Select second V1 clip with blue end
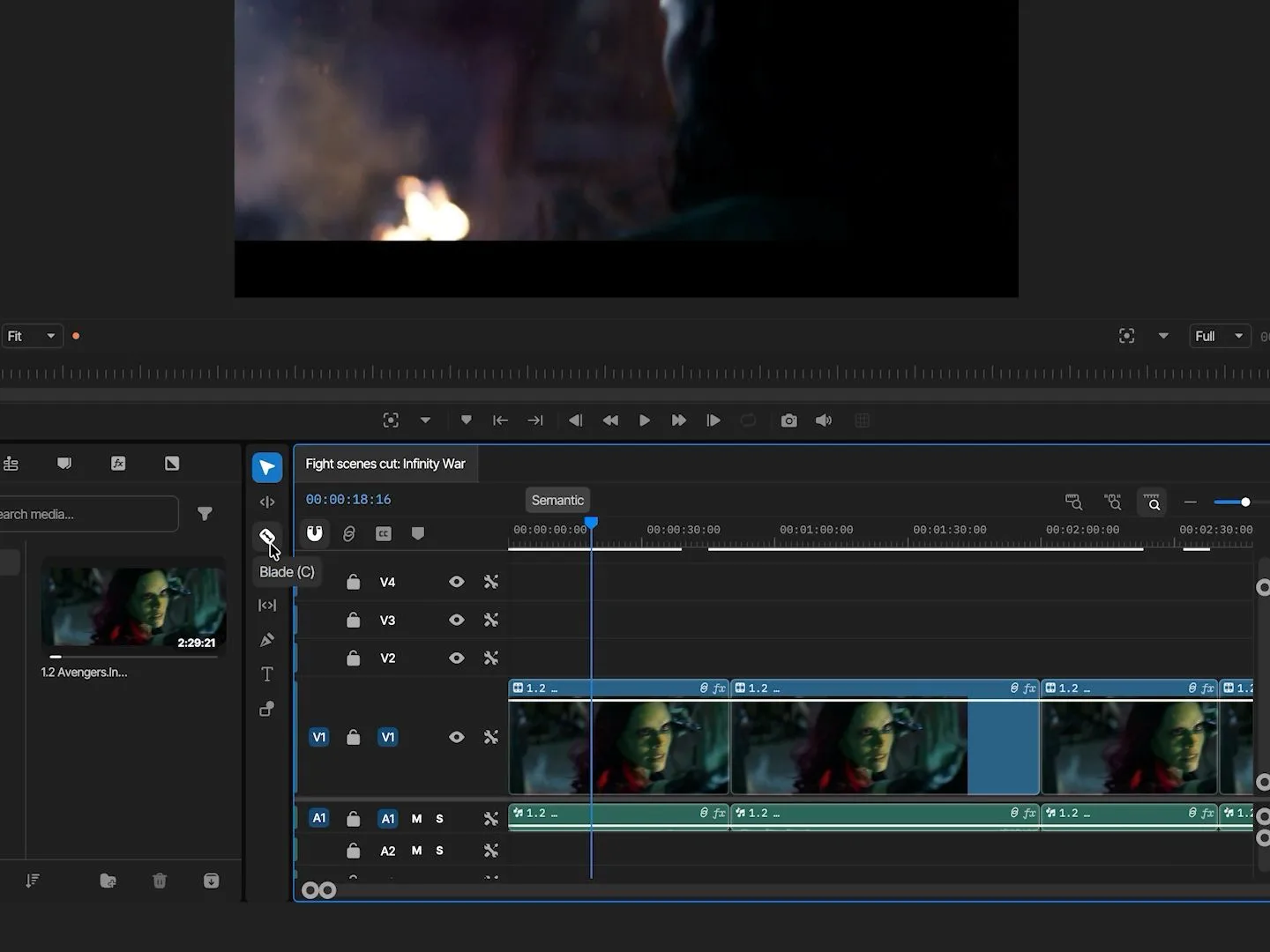Screen dimensions: 1270x952 point(885,737)
